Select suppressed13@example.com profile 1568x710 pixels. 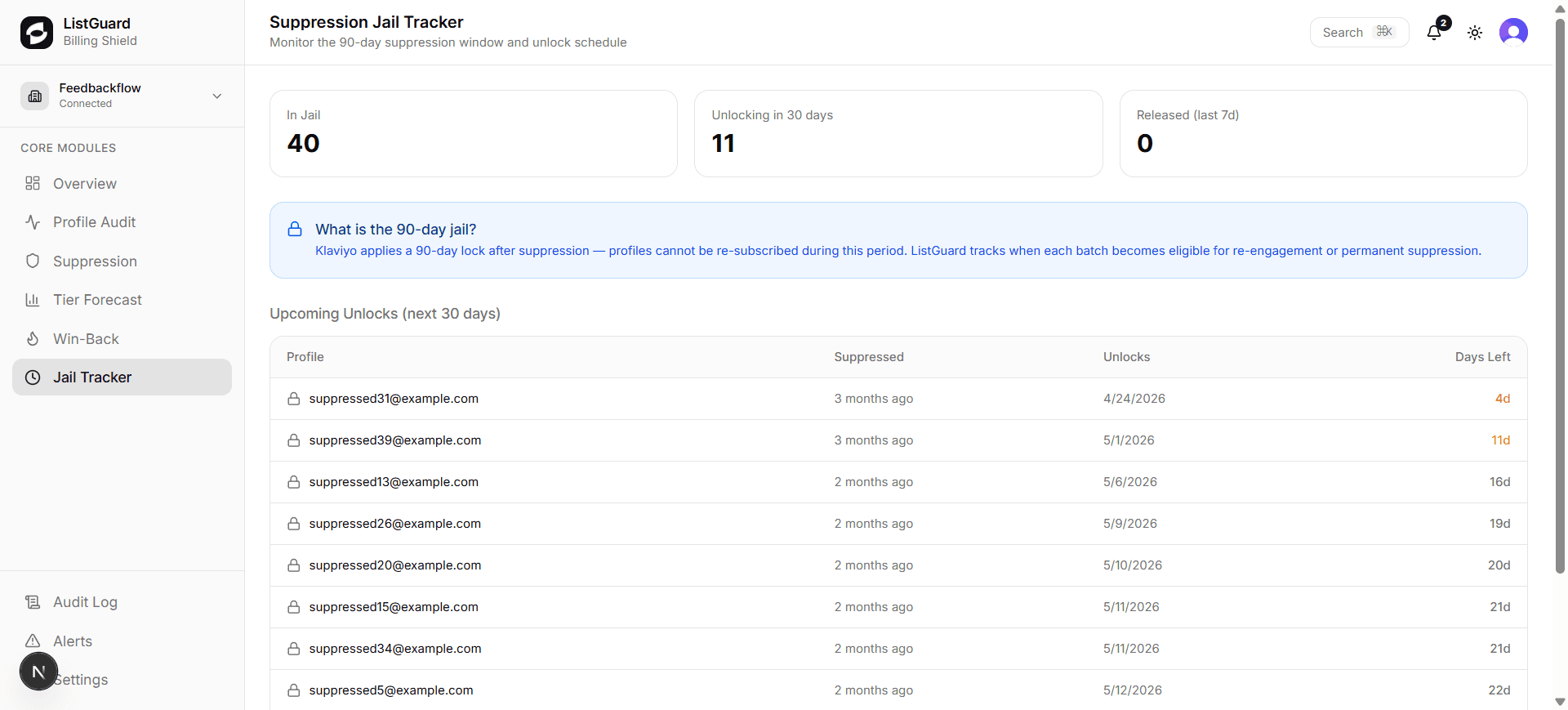394,482
